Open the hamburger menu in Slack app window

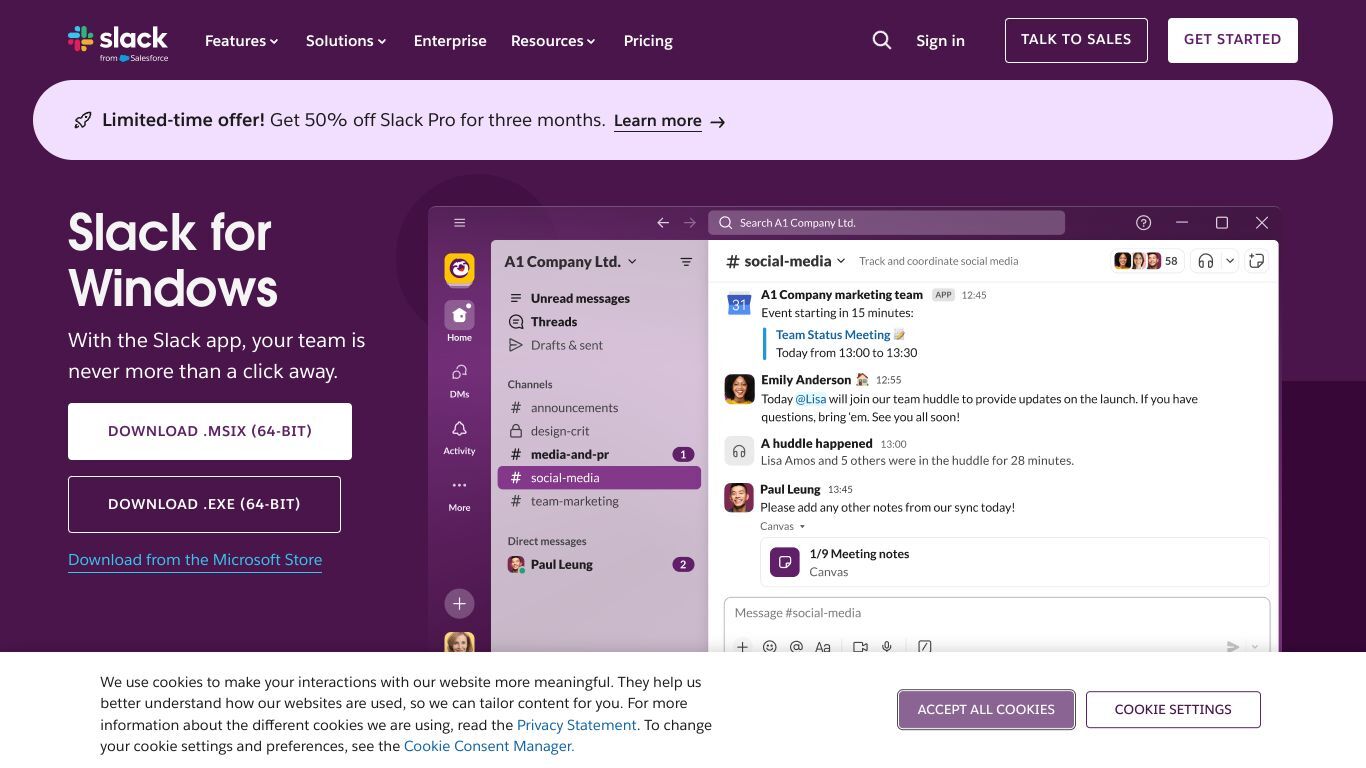459,223
